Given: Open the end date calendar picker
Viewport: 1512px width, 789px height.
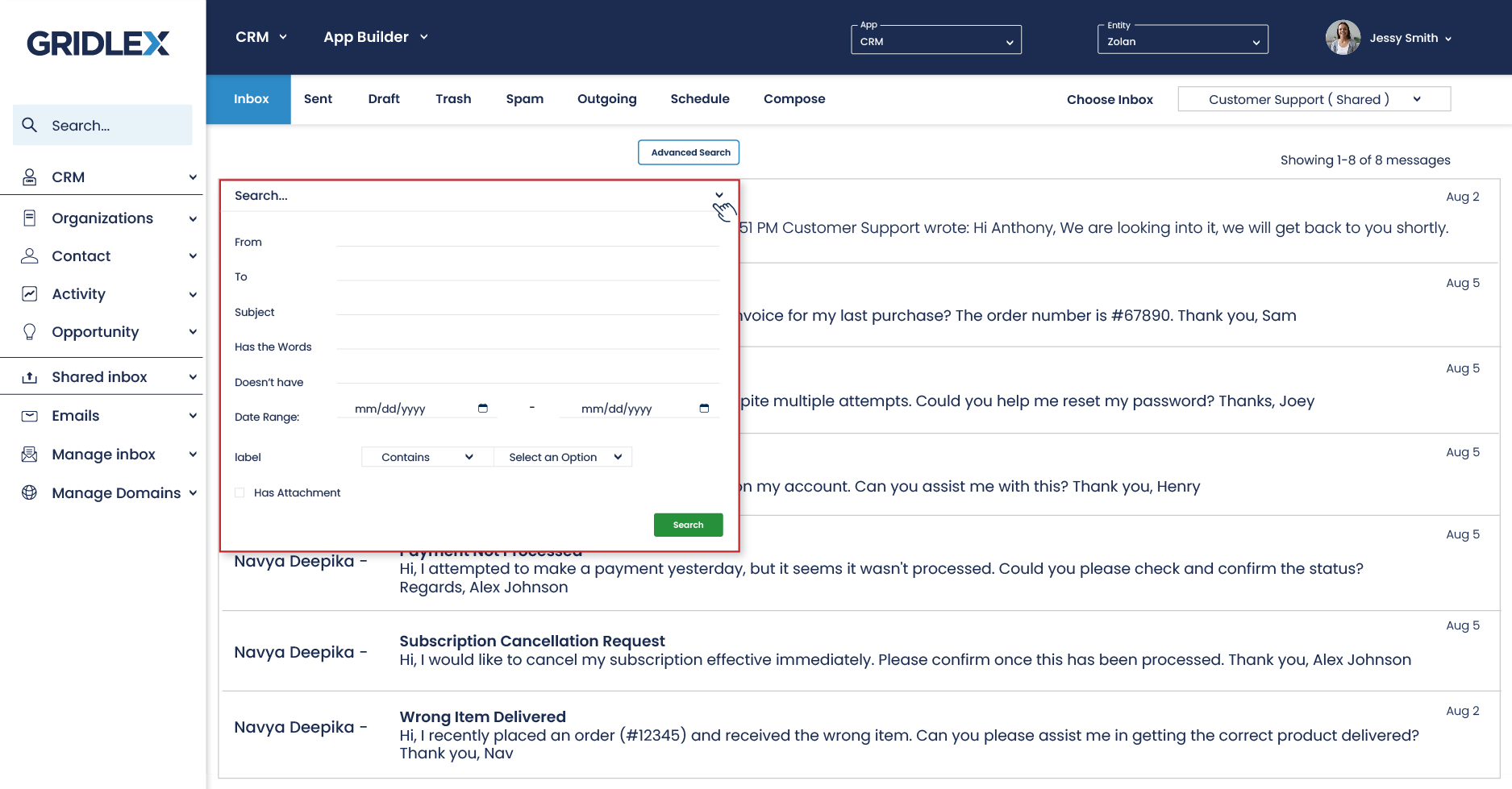Looking at the screenshot, I should pos(704,409).
